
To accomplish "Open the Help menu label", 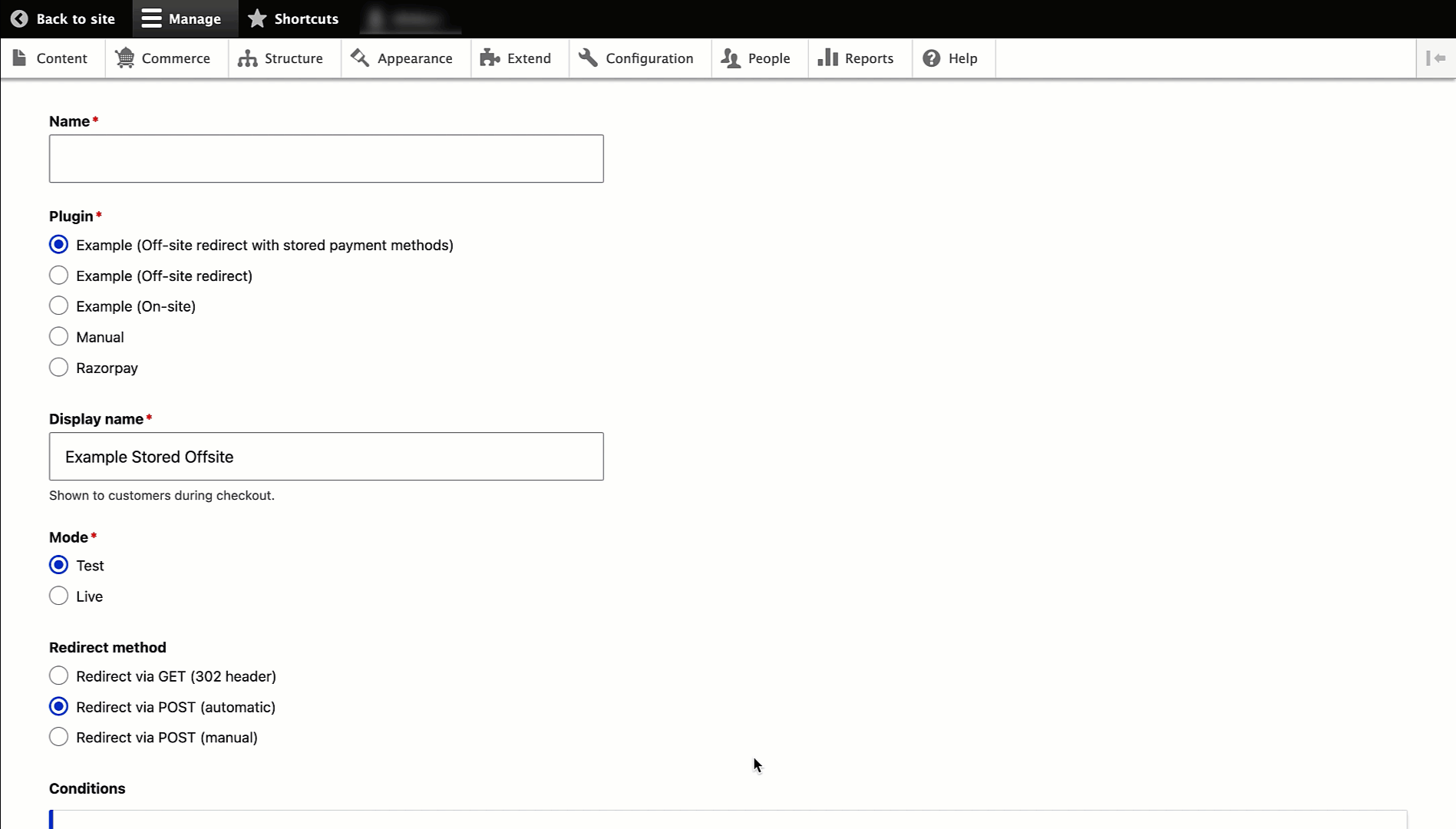I will tap(962, 58).
